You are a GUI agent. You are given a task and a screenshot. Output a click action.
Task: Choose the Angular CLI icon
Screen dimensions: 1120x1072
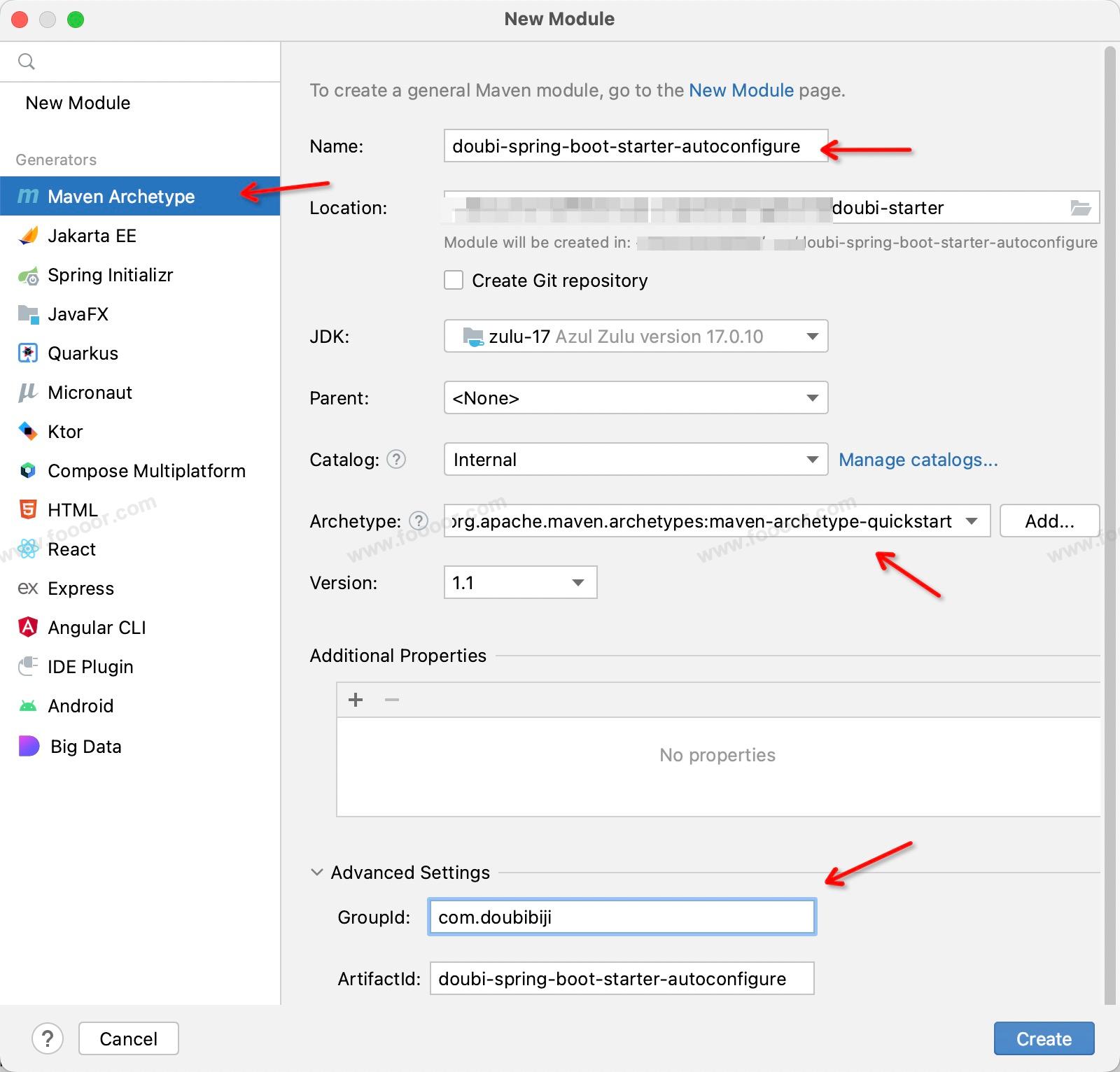pos(28,628)
